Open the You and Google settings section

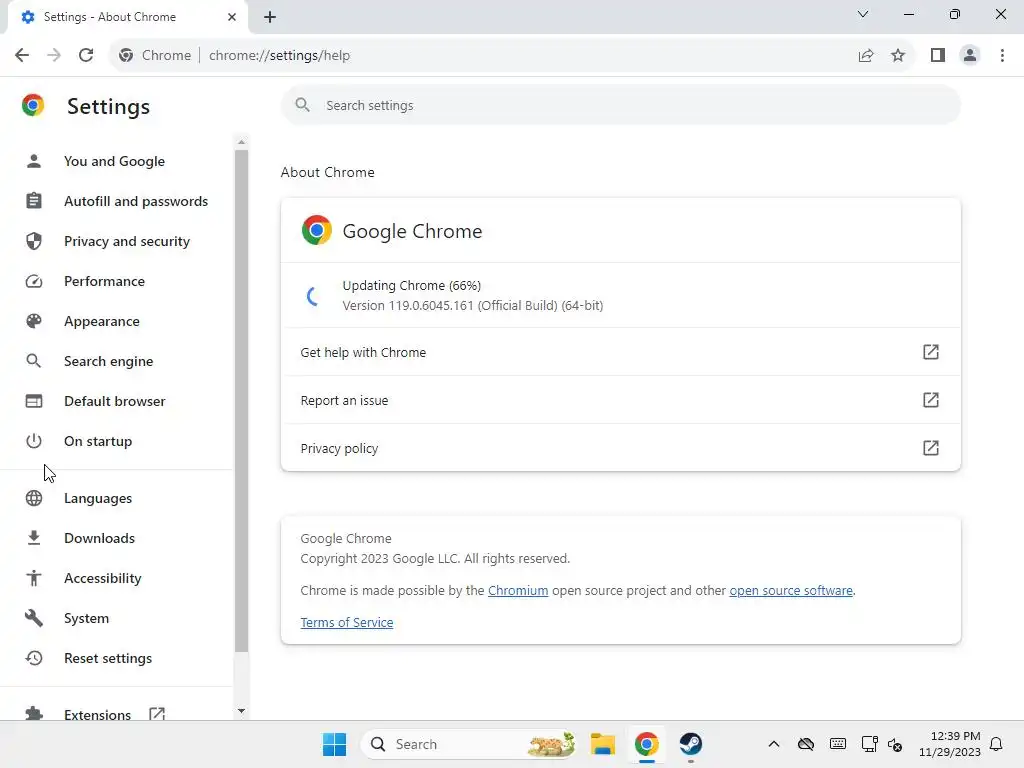[114, 161]
